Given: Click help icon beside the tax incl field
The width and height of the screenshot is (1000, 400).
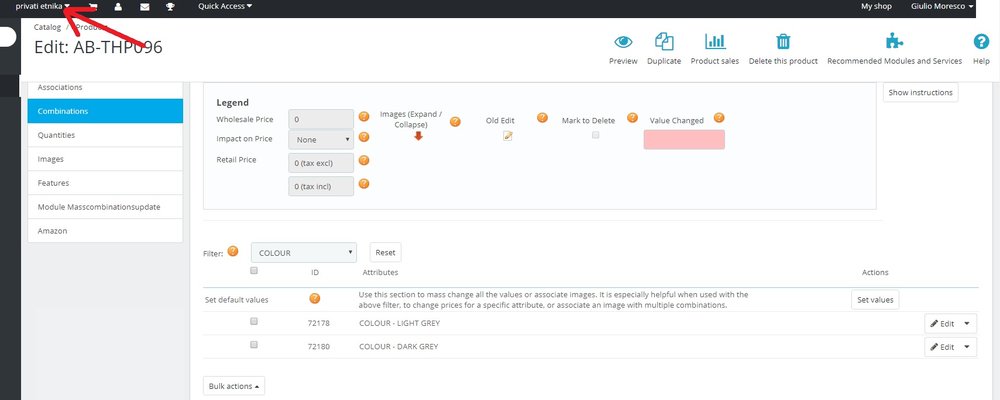Looking at the screenshot, I should pos(364,184).
